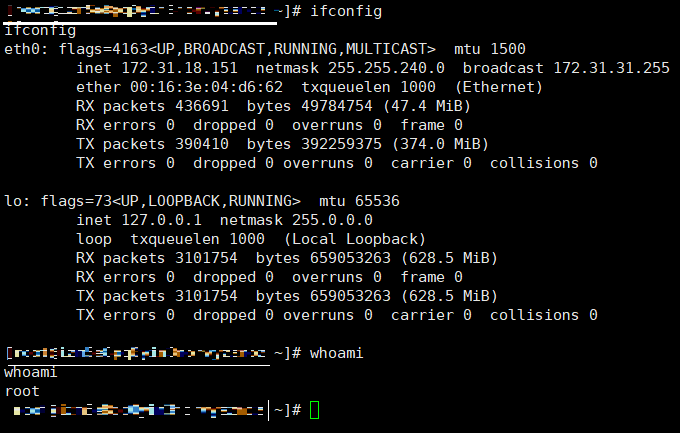Click the eth0 collisions 0 text

pyautogui.click(x=544, y=163)
